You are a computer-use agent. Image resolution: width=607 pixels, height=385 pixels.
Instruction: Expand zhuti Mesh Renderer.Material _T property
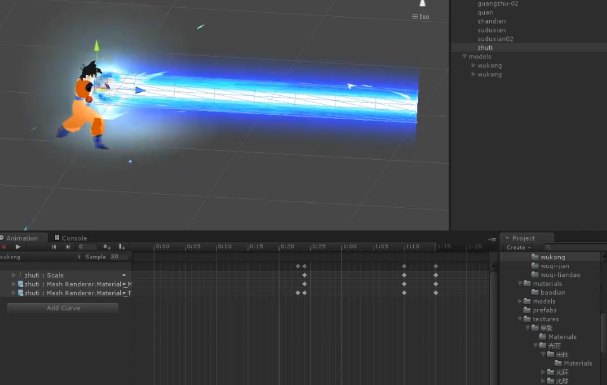pyautogui.click(x=14, y=293)
